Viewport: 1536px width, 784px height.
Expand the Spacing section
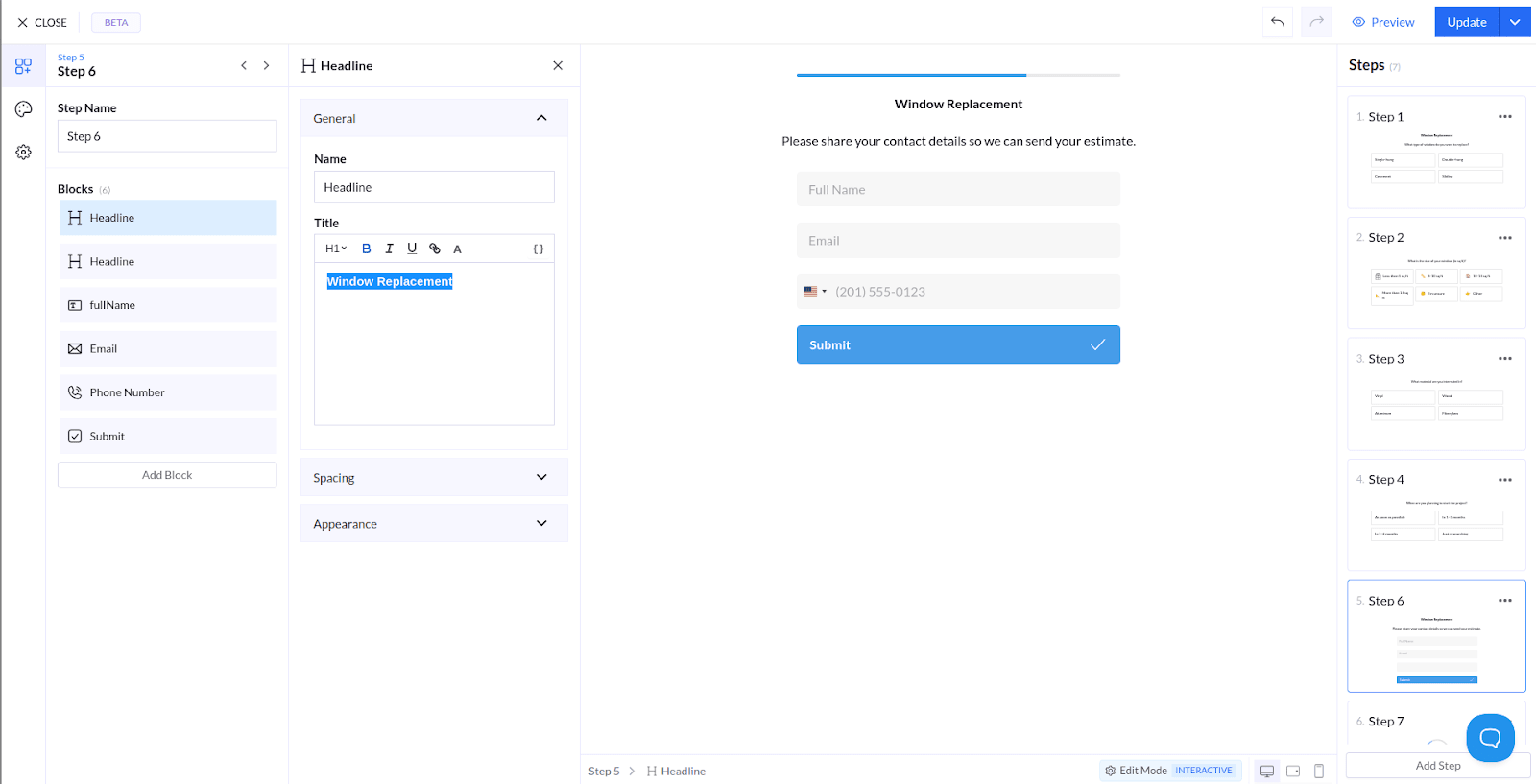[x=434, y=477]
